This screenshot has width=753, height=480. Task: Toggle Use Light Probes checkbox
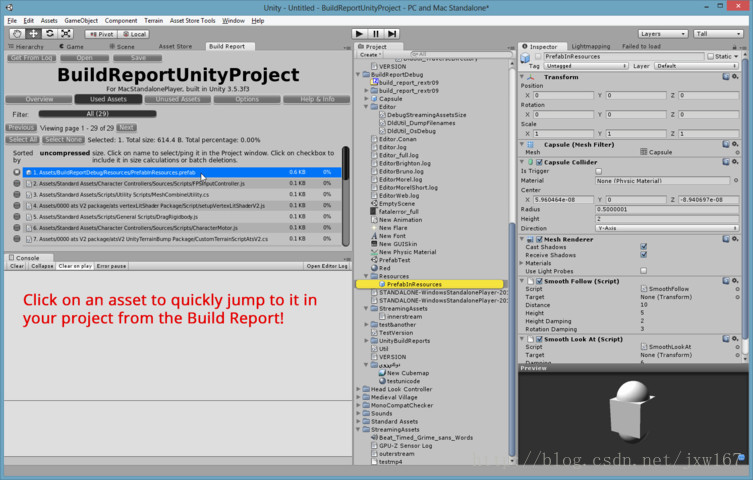644,271
